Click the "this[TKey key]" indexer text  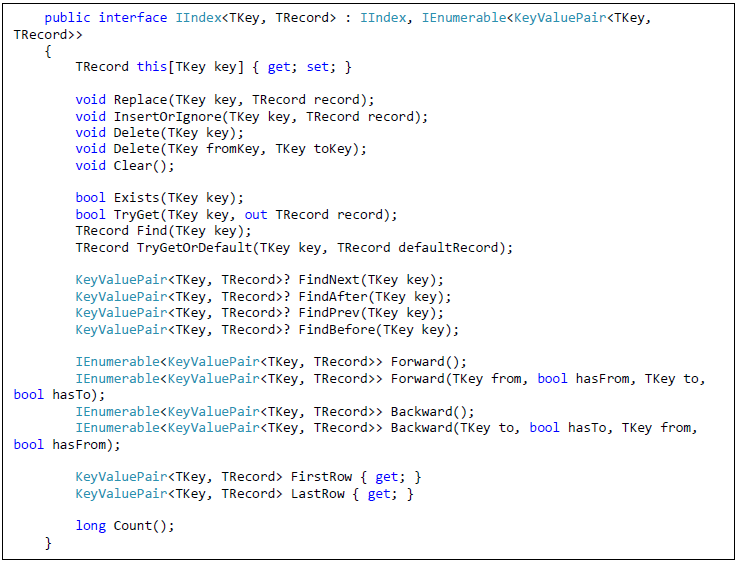tap(190, 67)
